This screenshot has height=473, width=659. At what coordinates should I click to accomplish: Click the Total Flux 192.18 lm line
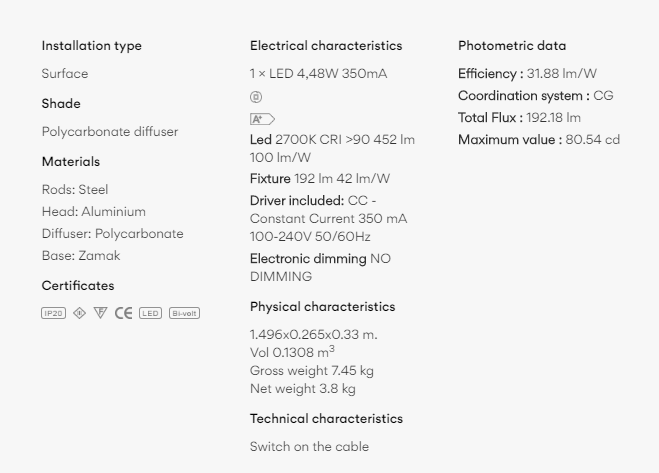coord(519,118)
